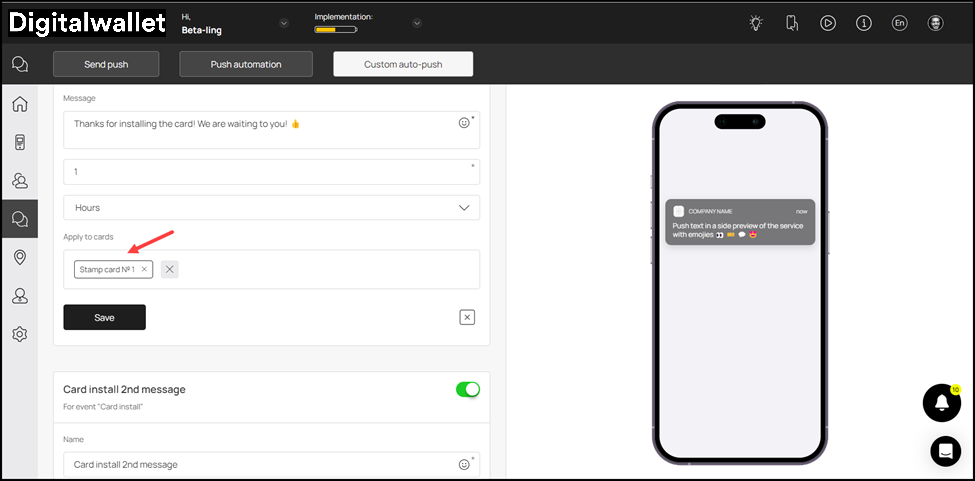Switch to the Send push tab

coord(106,64)
